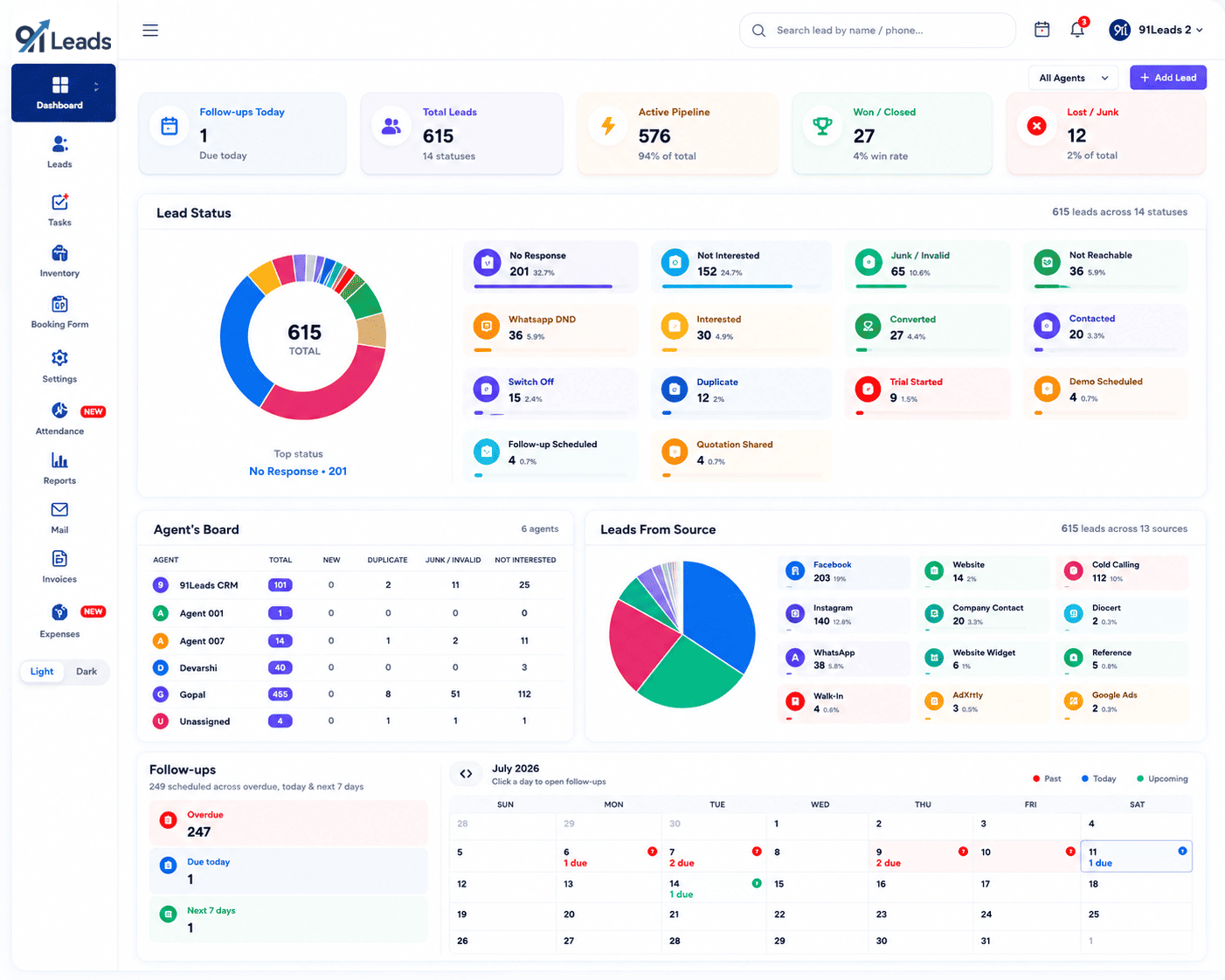
Task: Click the Active Pipeline lightning icon
Action: 608,126
